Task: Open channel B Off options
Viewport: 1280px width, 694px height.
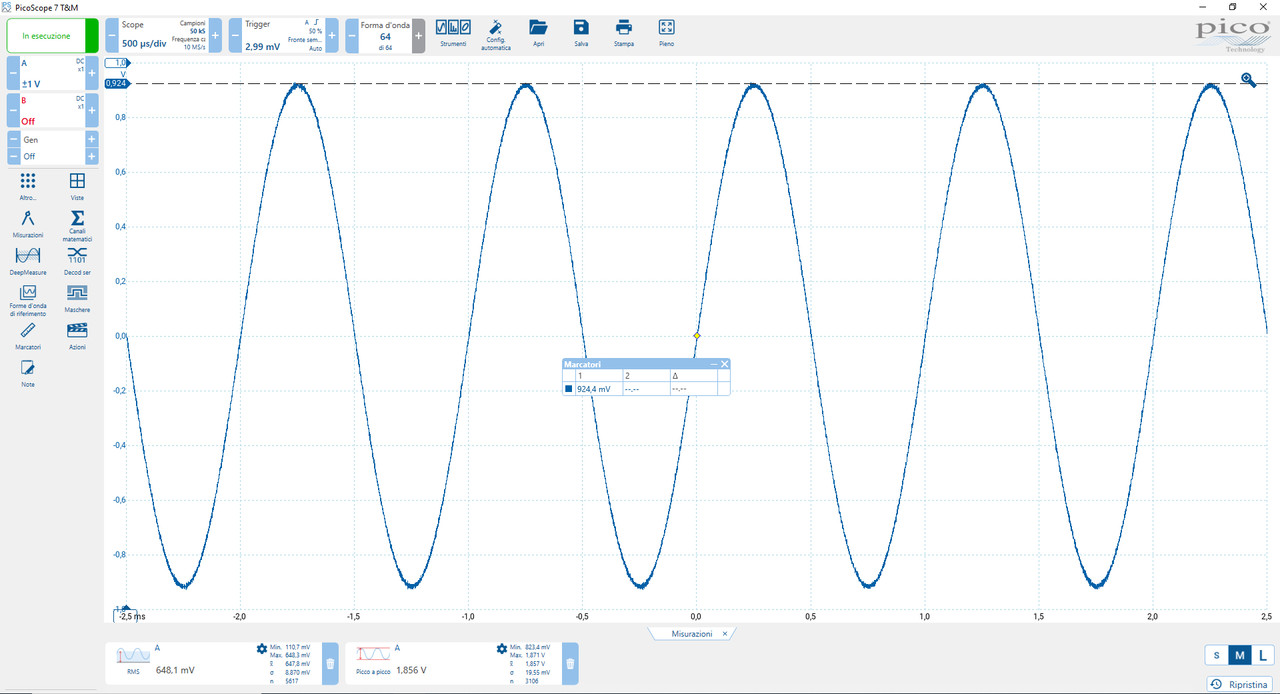Action: [52, 110]
